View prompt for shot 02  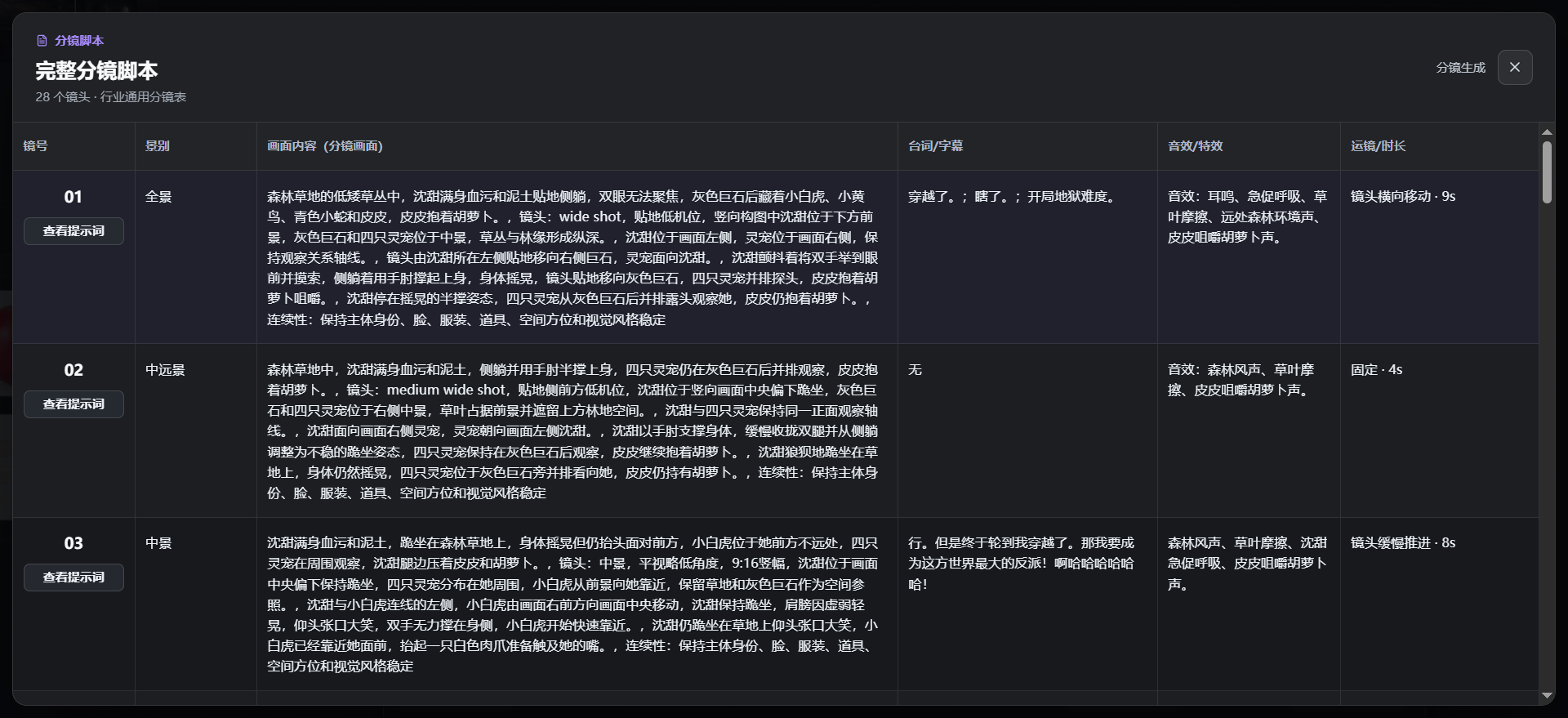pos(73,404)
